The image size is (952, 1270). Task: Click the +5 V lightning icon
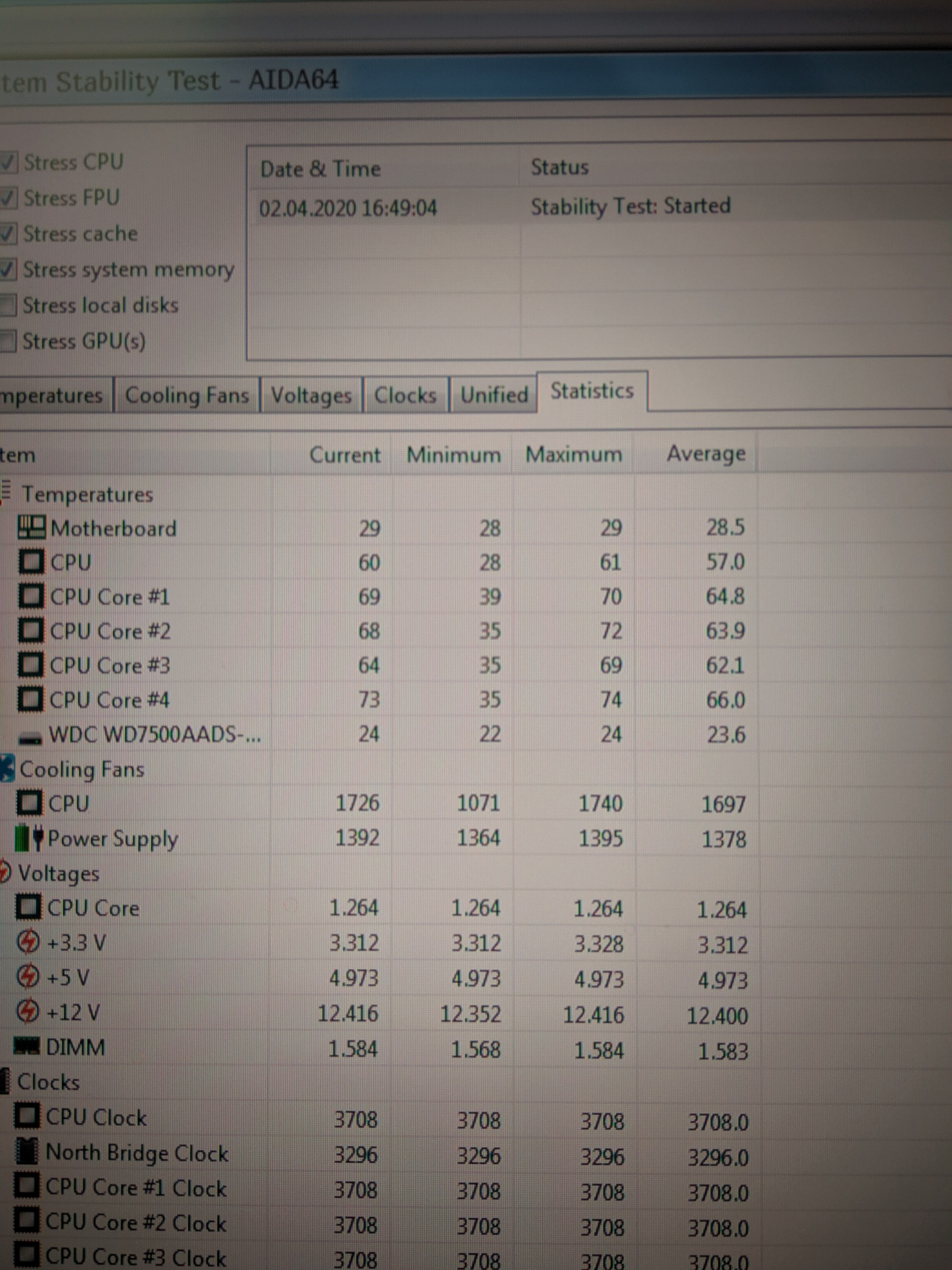[28, 976]
